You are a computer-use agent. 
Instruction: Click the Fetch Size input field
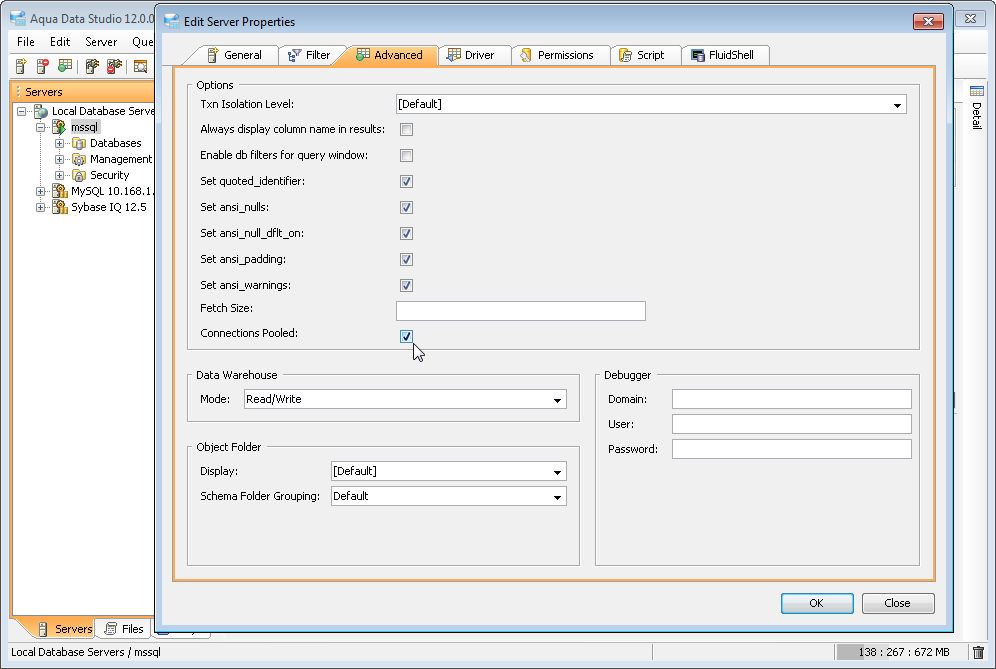[521, 311]
